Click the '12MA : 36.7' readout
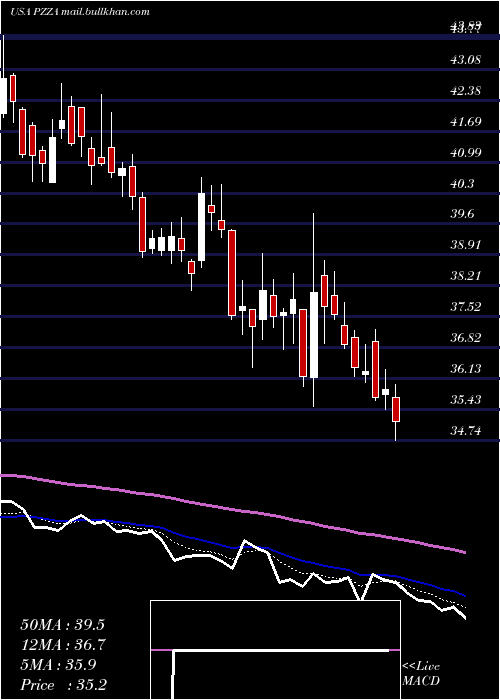The image size is (500, 700). (62, 645)
